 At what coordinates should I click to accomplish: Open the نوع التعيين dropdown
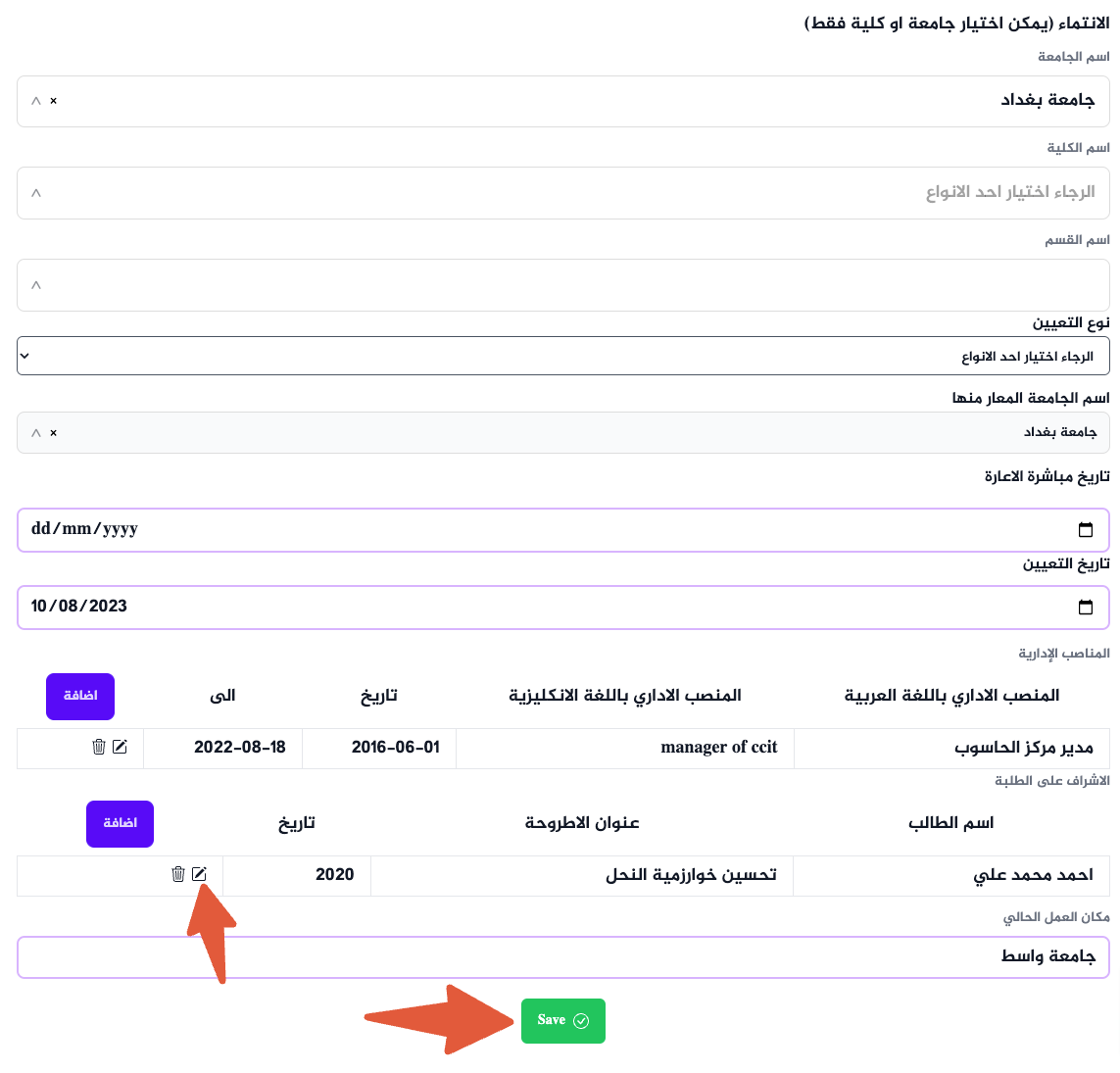pyautogui.click(x=25, y=356)
